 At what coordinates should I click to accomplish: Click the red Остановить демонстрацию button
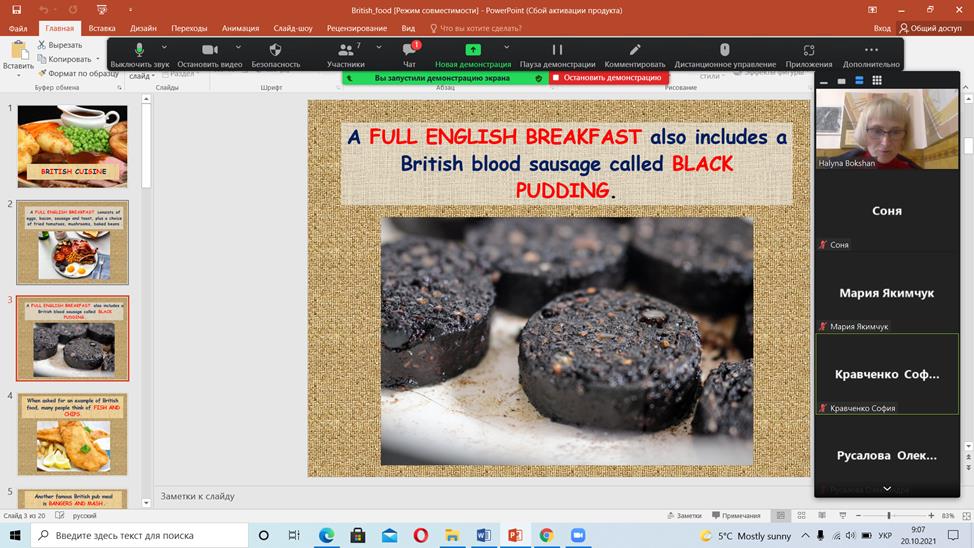pos(608,77)
